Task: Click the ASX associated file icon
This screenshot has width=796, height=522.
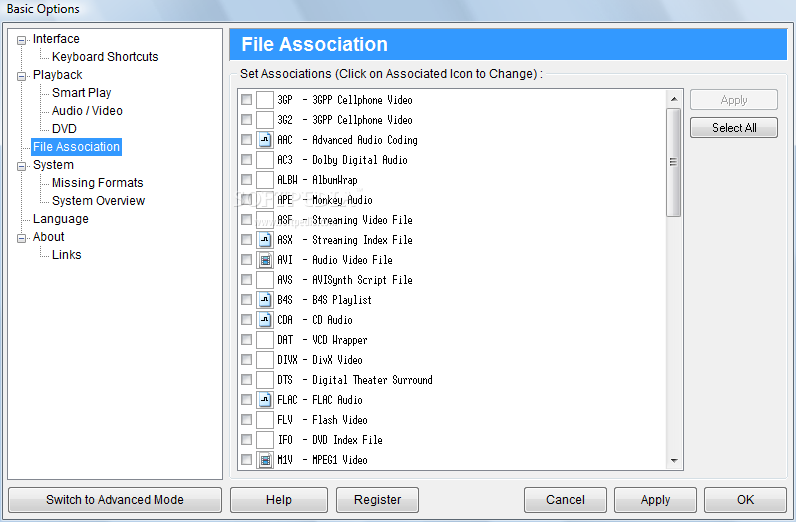Action: [265, 240]
